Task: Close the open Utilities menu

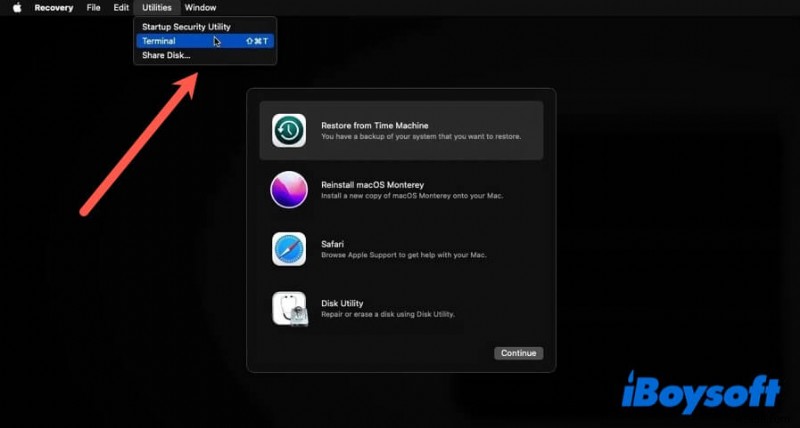Action: [x=157, y=8]
